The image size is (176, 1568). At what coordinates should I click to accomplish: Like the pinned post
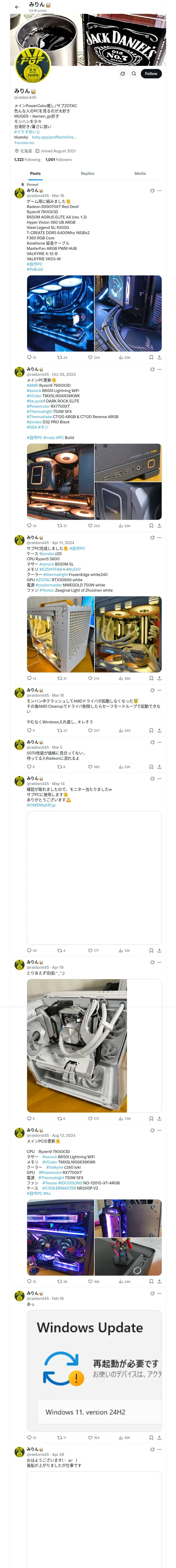[x=90, y=357]
